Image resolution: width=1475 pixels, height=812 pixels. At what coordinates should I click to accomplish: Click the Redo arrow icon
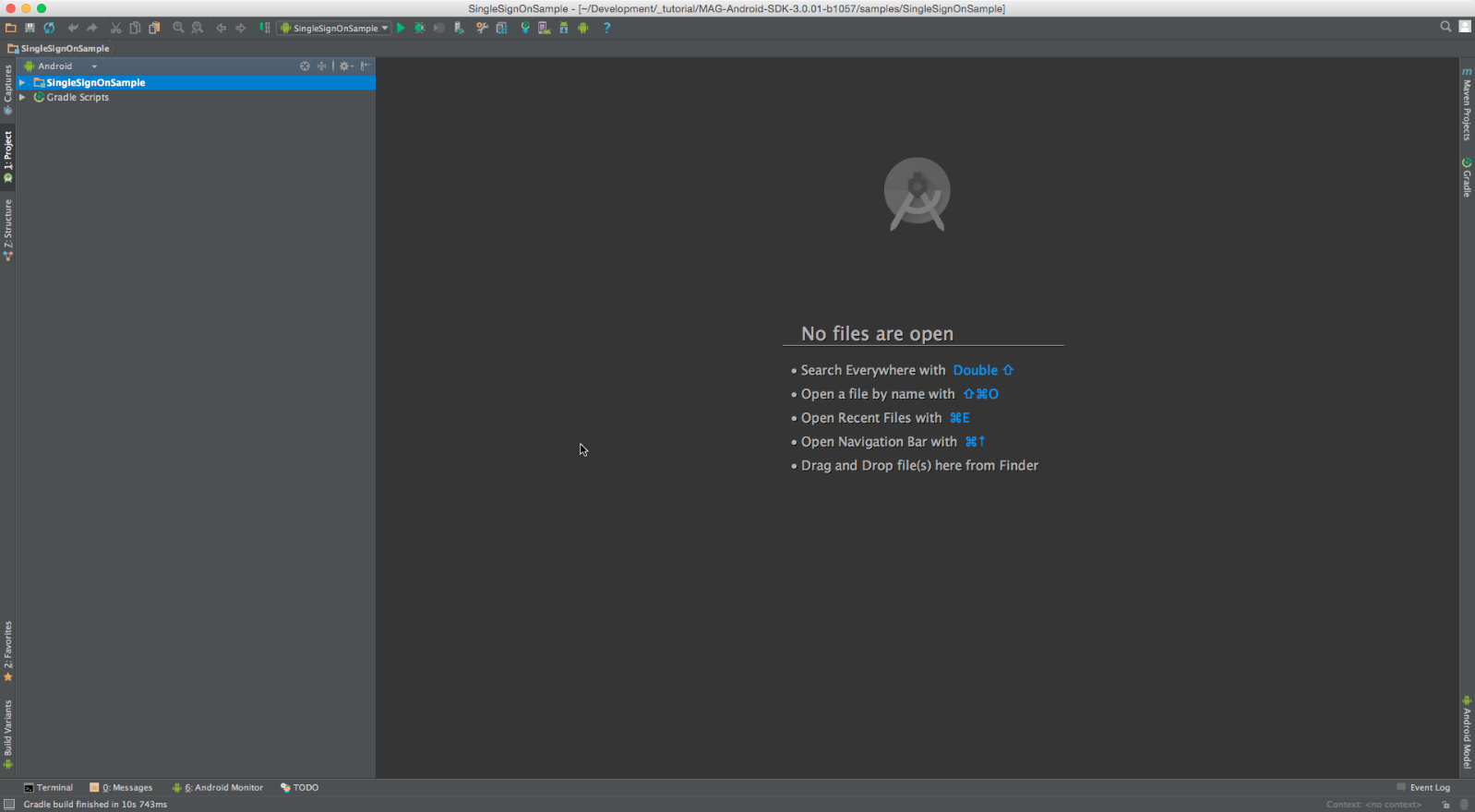(92, 28)
